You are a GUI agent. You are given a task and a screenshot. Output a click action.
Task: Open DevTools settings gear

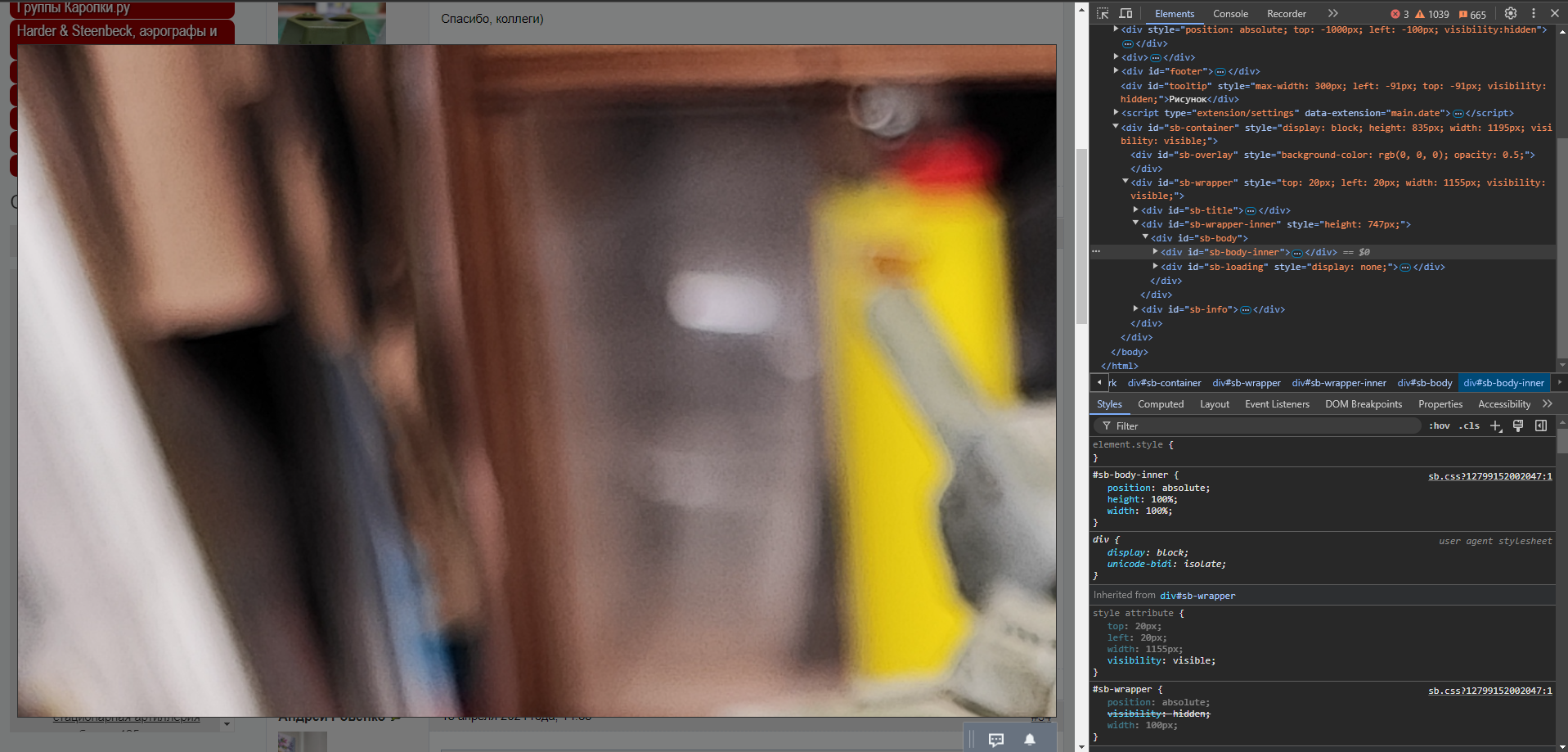point(1511,14)
